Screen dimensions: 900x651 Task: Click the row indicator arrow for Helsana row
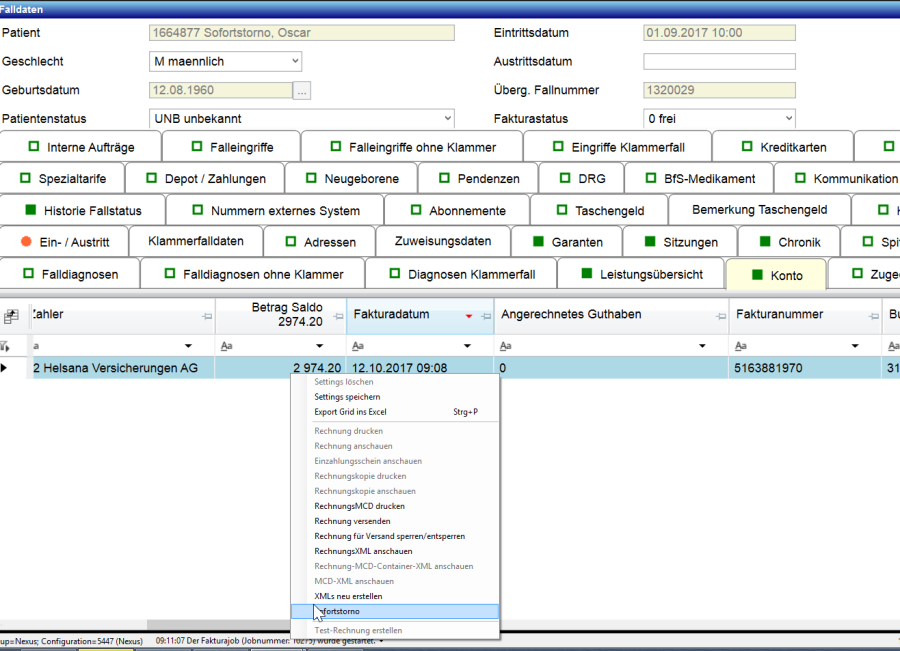(x=4, y=368)
